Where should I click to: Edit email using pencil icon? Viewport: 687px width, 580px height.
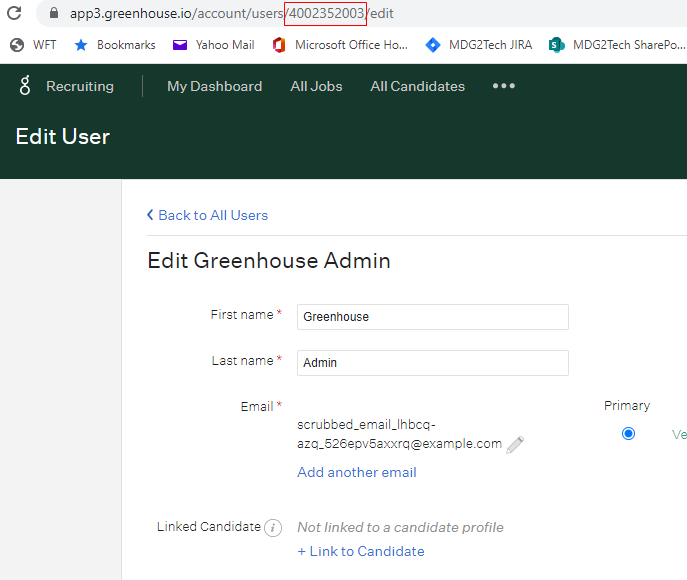pos(515,445)
